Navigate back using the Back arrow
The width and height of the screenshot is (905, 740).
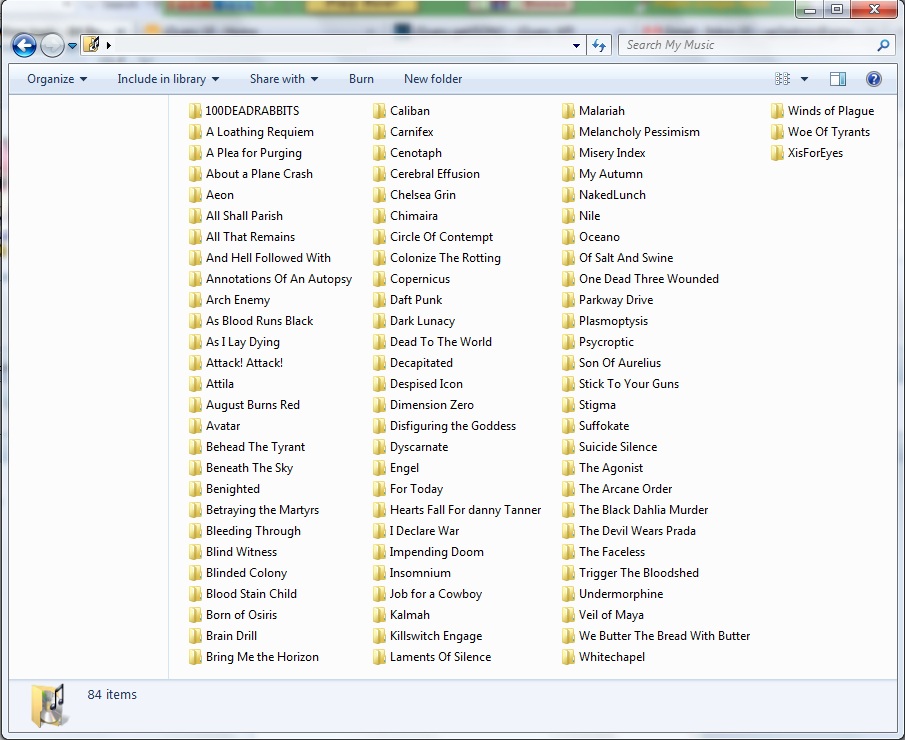click(23, 45)
